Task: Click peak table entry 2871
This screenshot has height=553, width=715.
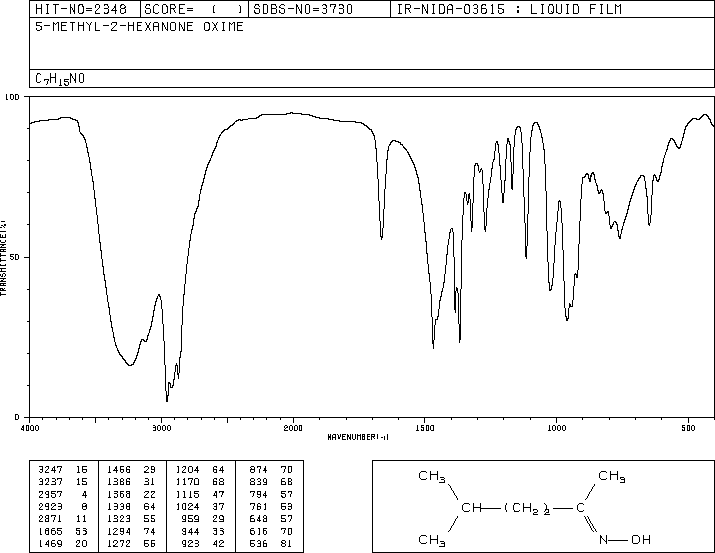Action: (x=51, y=519)
